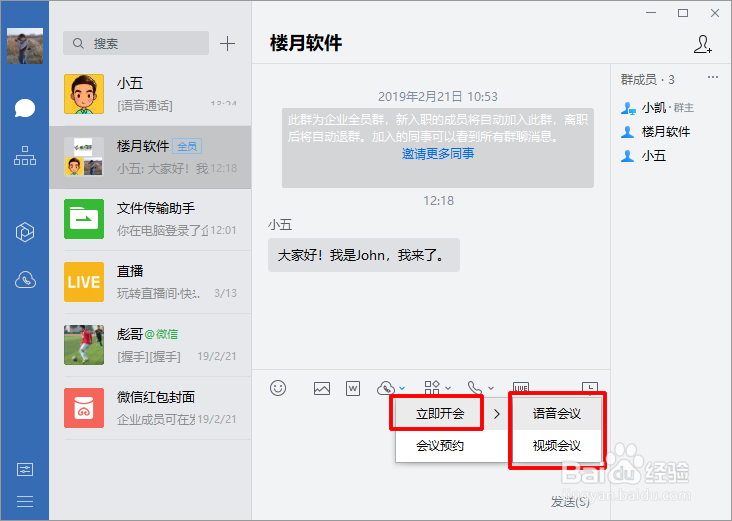This screenshot has width=732, height=521.
Task: Click the send image icon
Action: [322, 388]
